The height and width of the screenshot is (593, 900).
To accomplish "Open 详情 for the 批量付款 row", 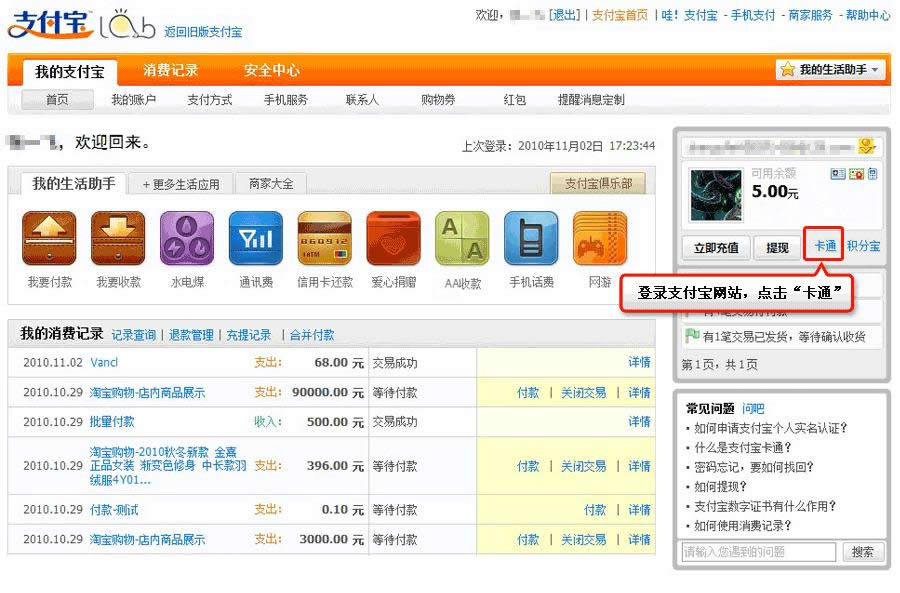I will 639,421.
